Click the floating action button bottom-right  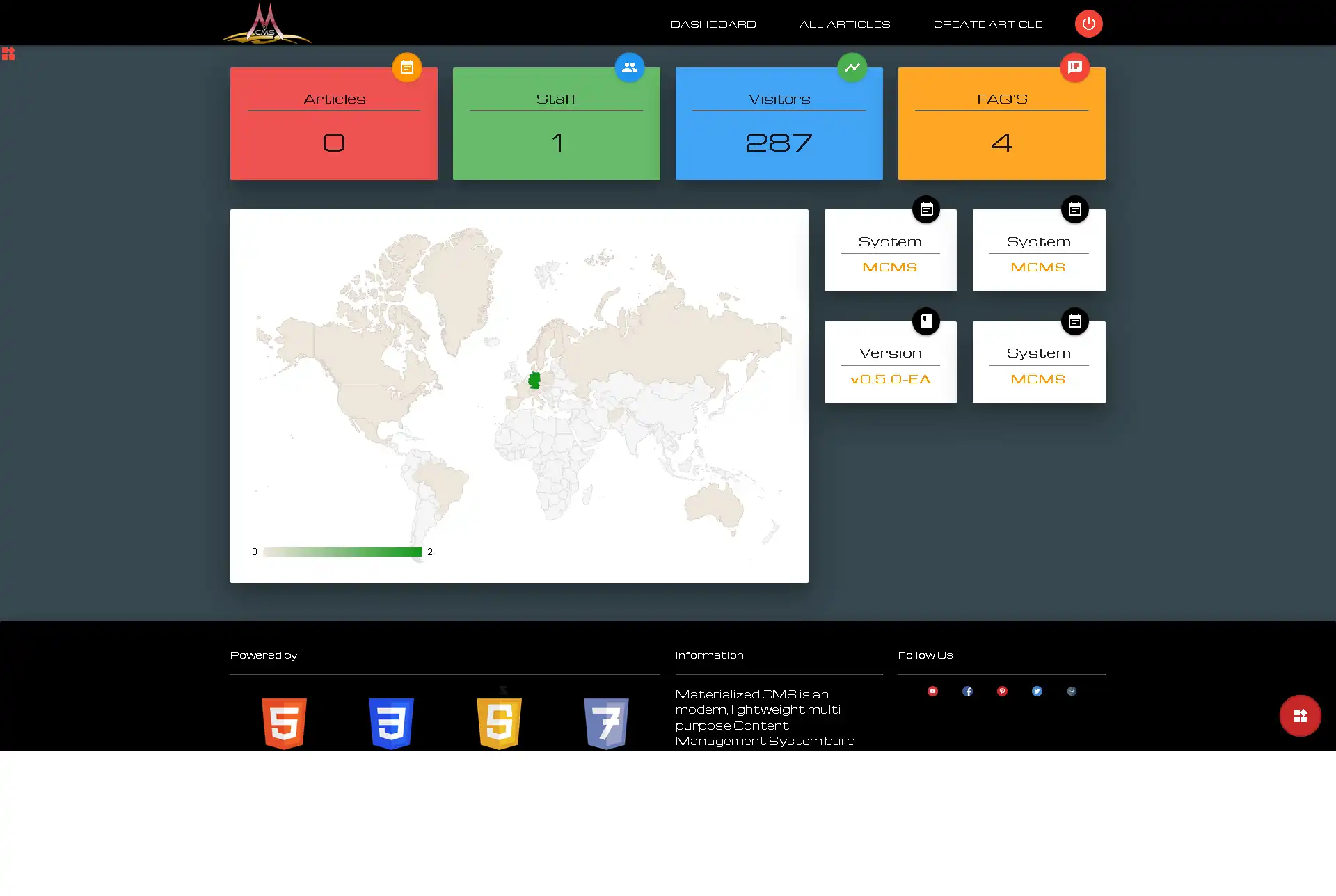tap(1300, 715)
